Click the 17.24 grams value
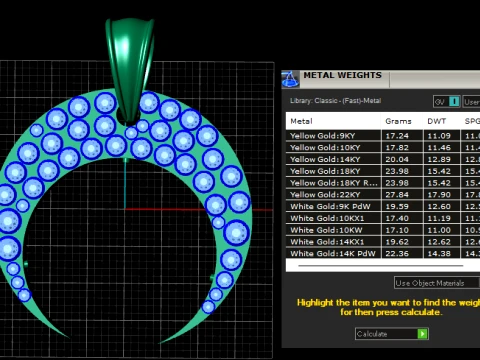Image resolution: width=480 pixels, height=360 pixels. (x=397, y=136)
